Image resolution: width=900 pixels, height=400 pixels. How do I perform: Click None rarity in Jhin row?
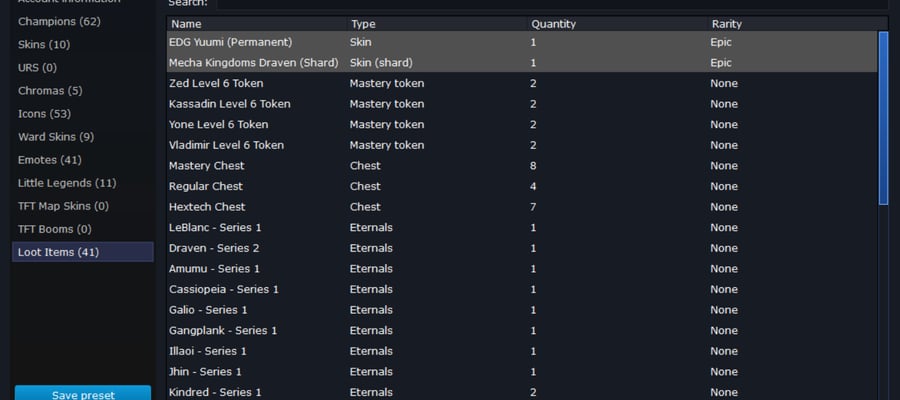[724, 372]
